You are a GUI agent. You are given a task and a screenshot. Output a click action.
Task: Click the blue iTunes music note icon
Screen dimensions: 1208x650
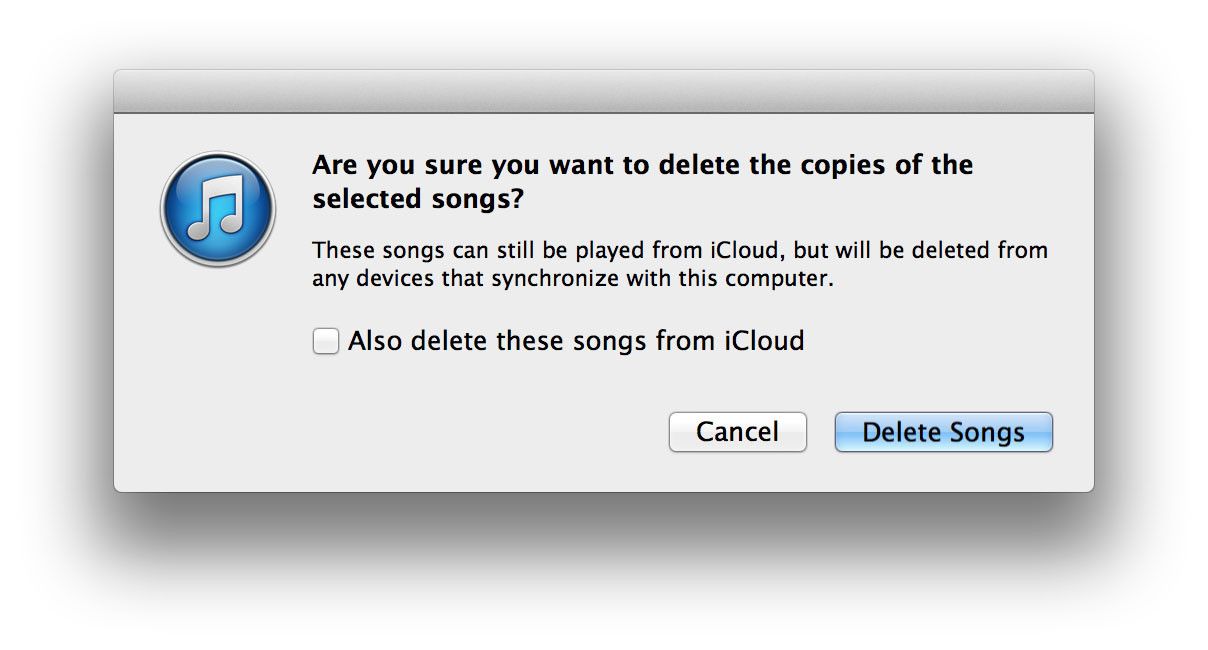[x=217, y=209]
